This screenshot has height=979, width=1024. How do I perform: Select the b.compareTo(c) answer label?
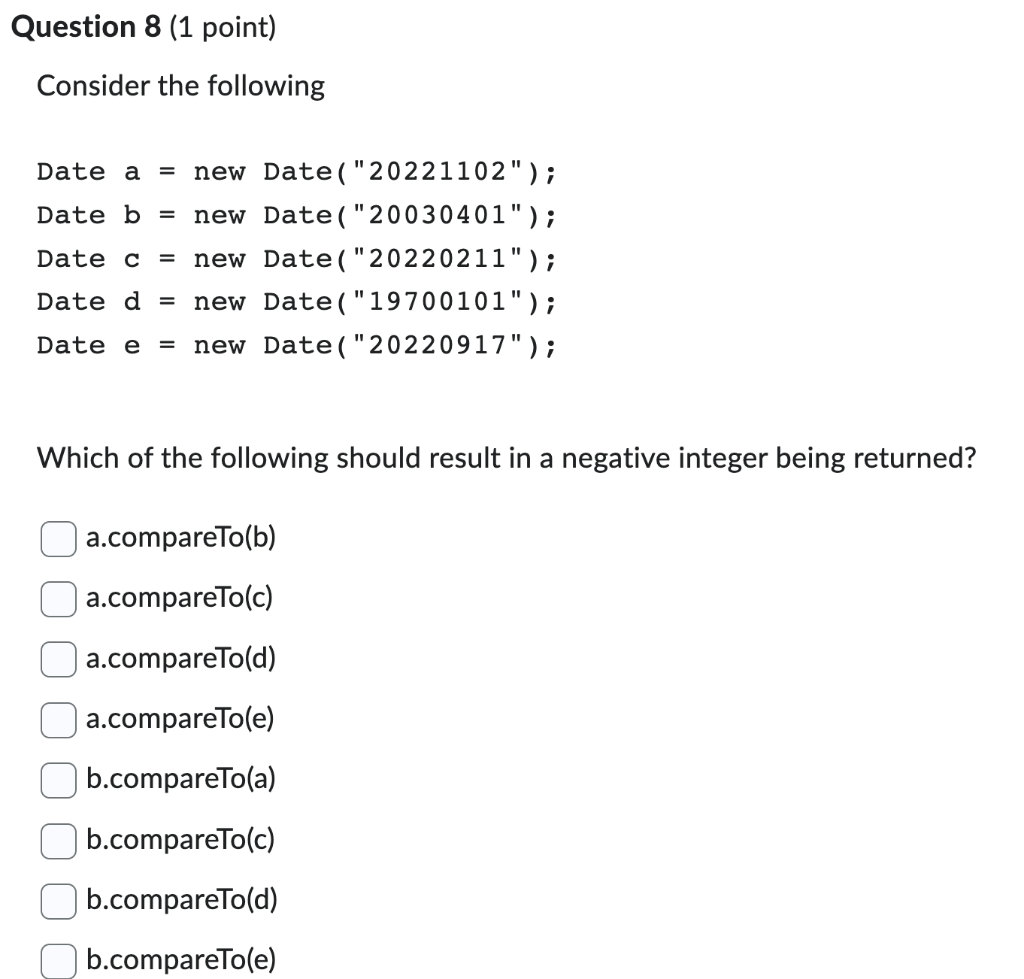coord(178,840)
